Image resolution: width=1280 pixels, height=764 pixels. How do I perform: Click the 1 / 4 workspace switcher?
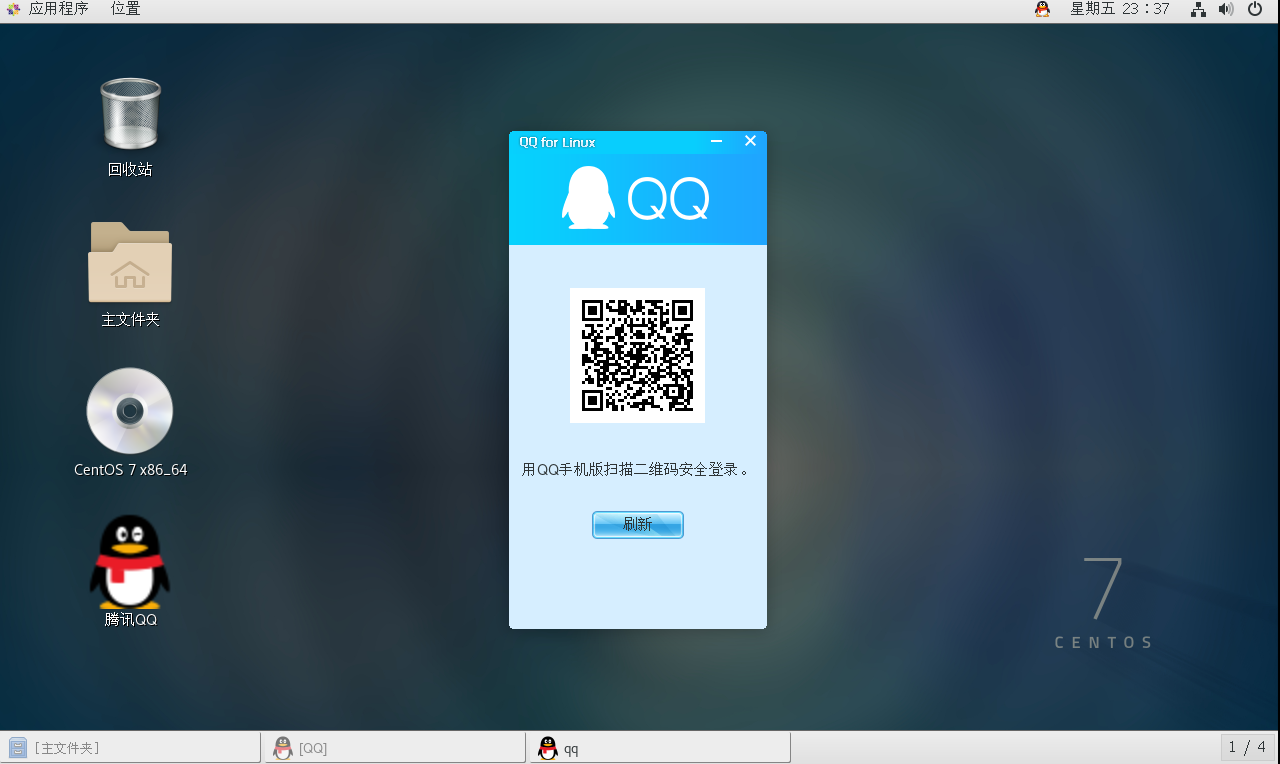(x=1247, y=747)
